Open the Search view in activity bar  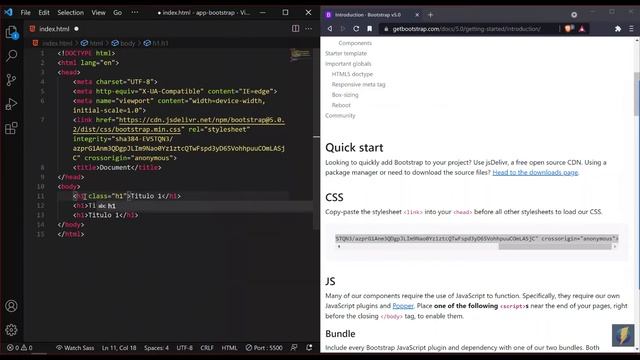click(11, 56)
